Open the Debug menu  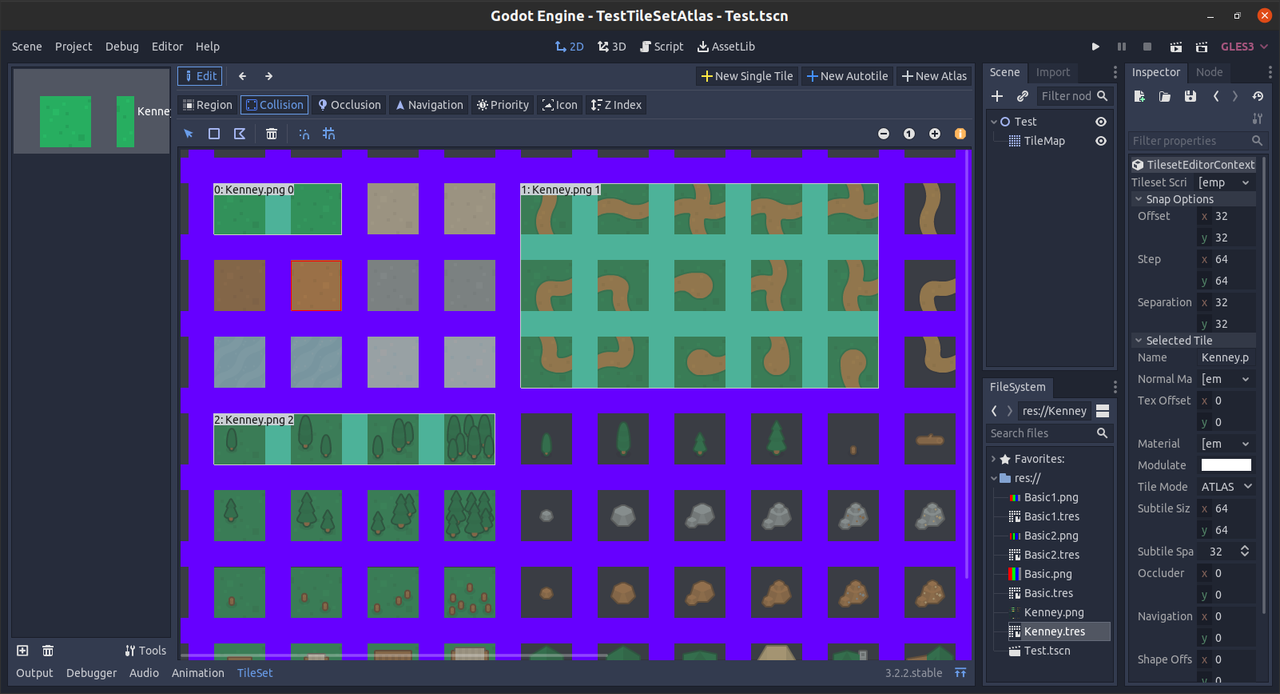coord(122,47)
